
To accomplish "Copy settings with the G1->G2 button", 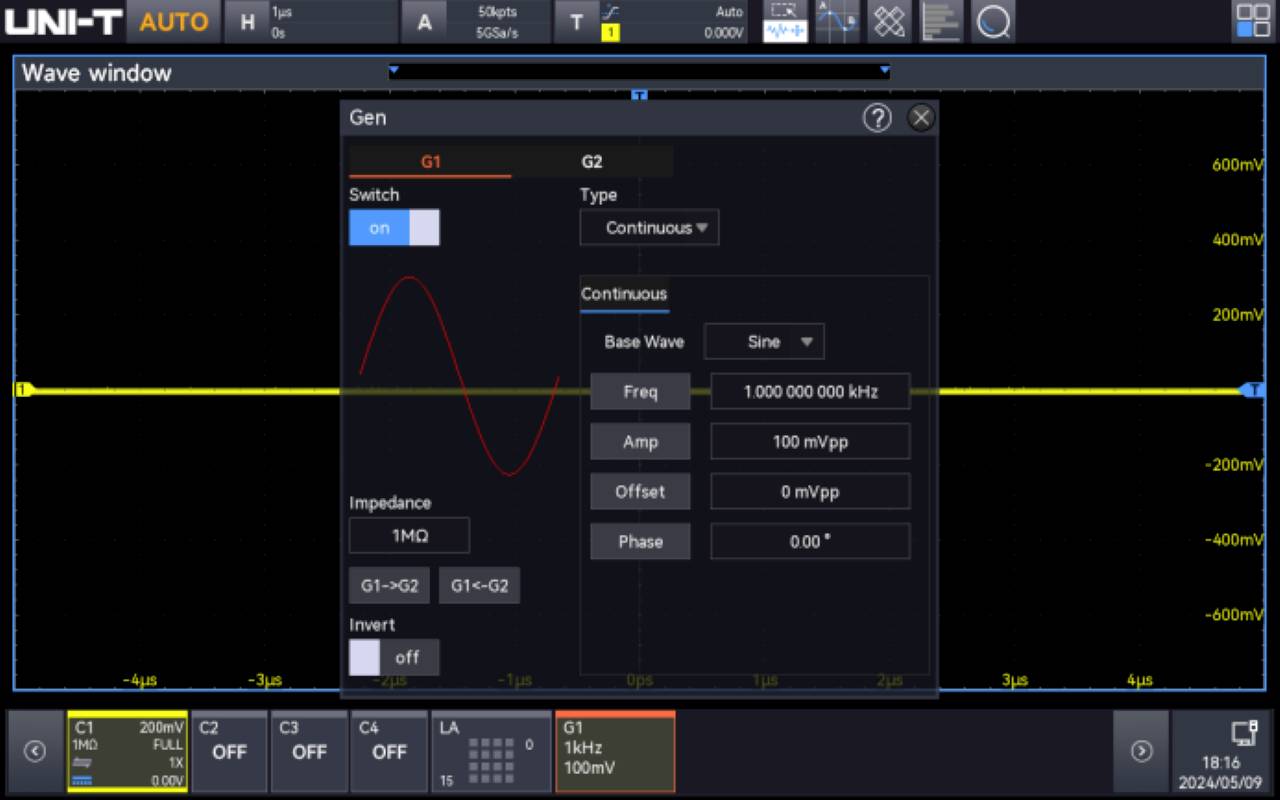I will 389,585.
